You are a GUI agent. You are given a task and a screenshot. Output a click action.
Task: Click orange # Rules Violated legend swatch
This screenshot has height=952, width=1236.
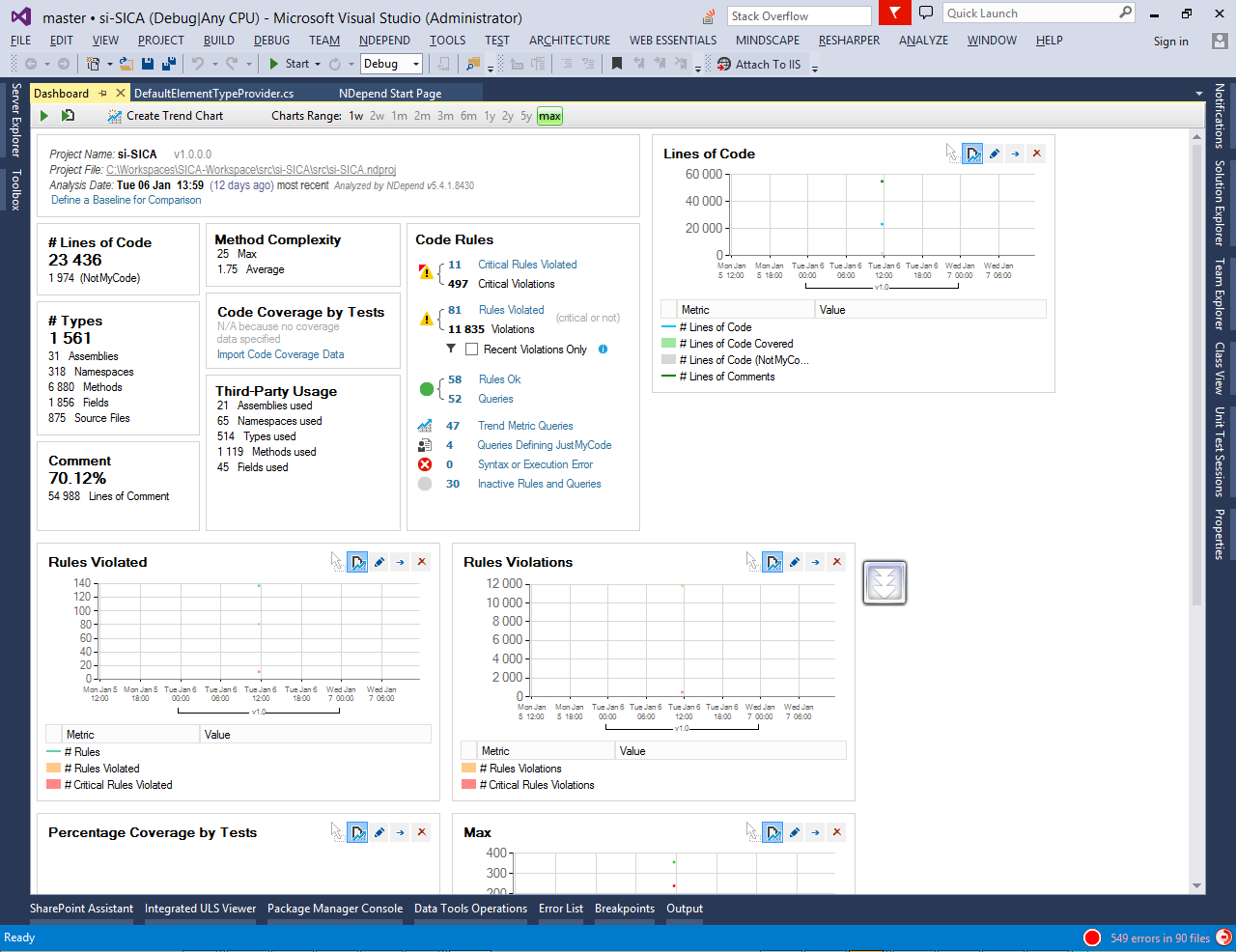(x=53, y=769)
